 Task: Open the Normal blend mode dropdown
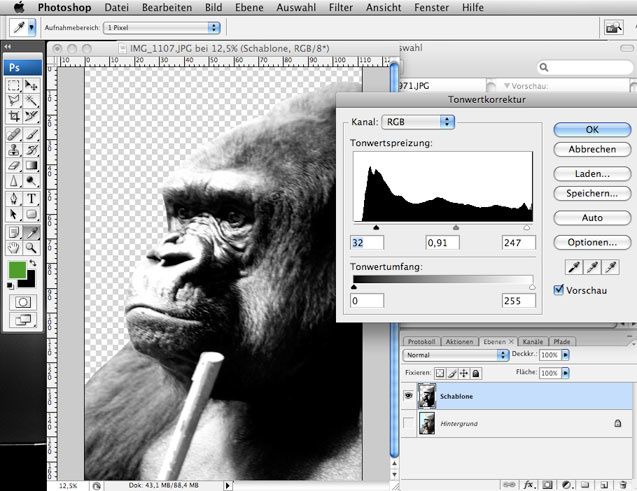[454, 355]
